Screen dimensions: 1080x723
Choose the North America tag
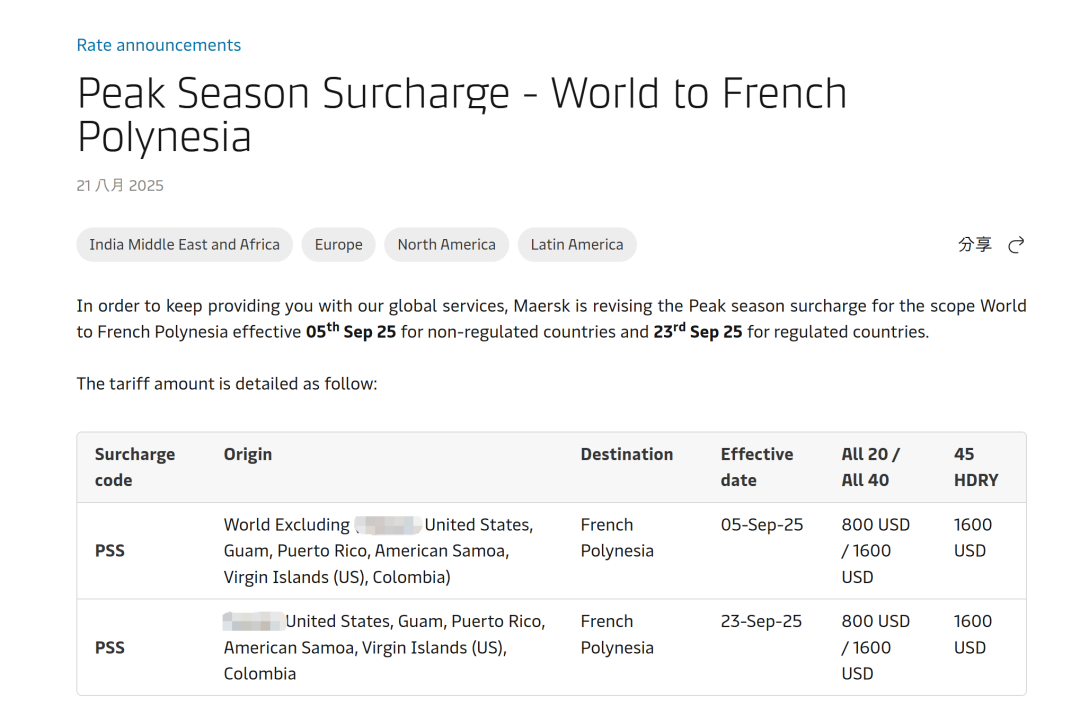point(446,245)
